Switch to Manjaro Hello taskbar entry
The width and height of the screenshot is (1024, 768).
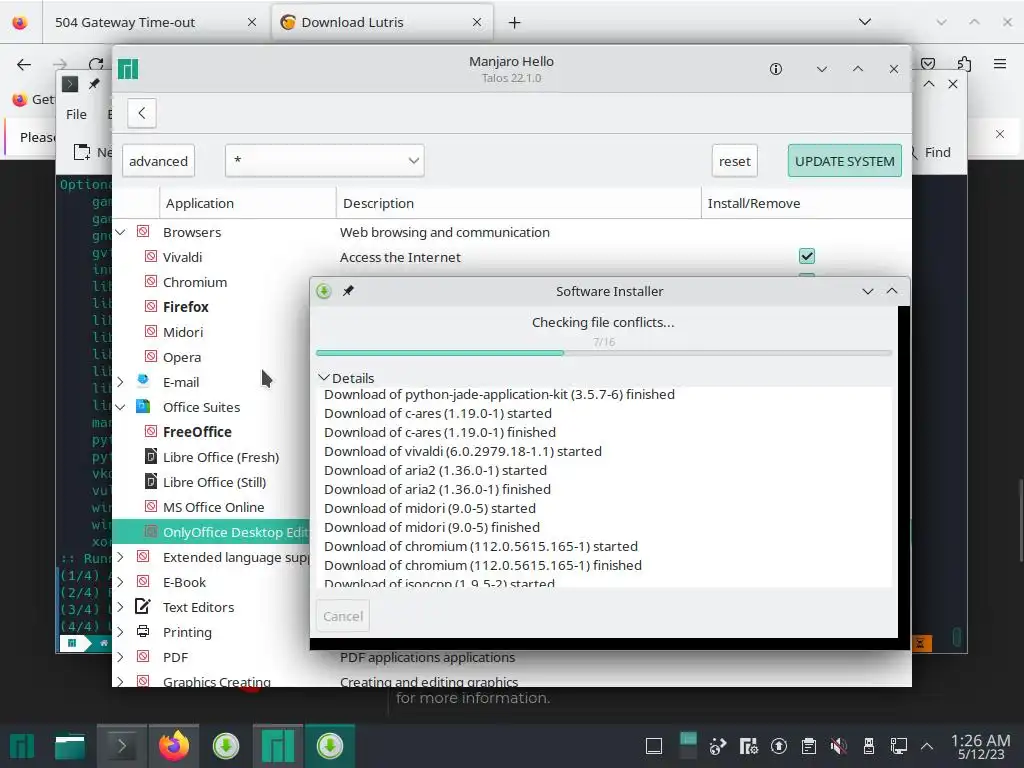point(278,746)
